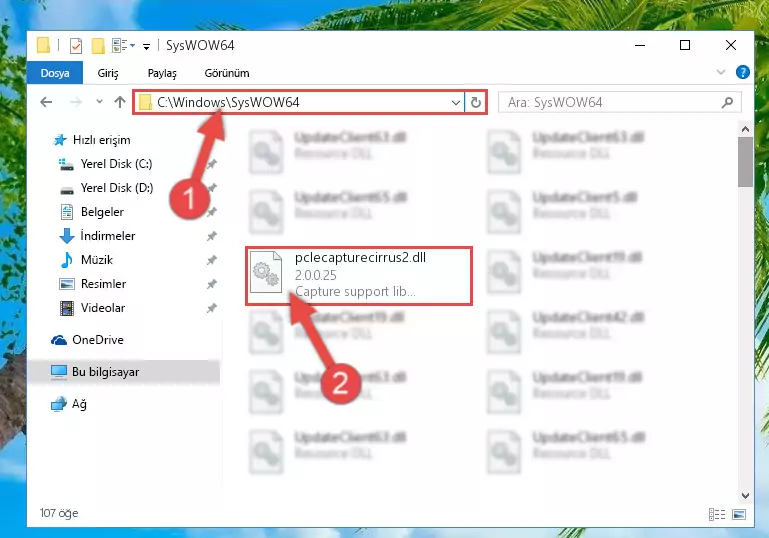Switch to details view icon in status bar
This screenshot has height=538, width=769.
click(x=717, y=514)
